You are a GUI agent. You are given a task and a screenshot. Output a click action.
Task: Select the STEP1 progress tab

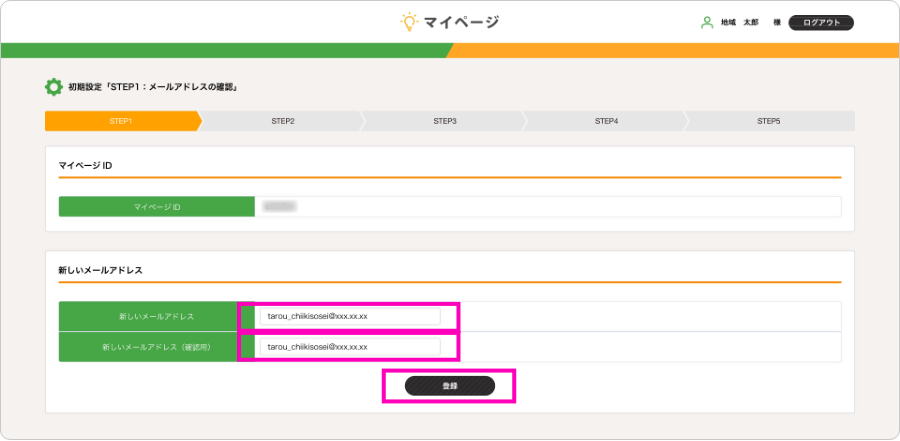pyautogui.click(x=121, y=121)
